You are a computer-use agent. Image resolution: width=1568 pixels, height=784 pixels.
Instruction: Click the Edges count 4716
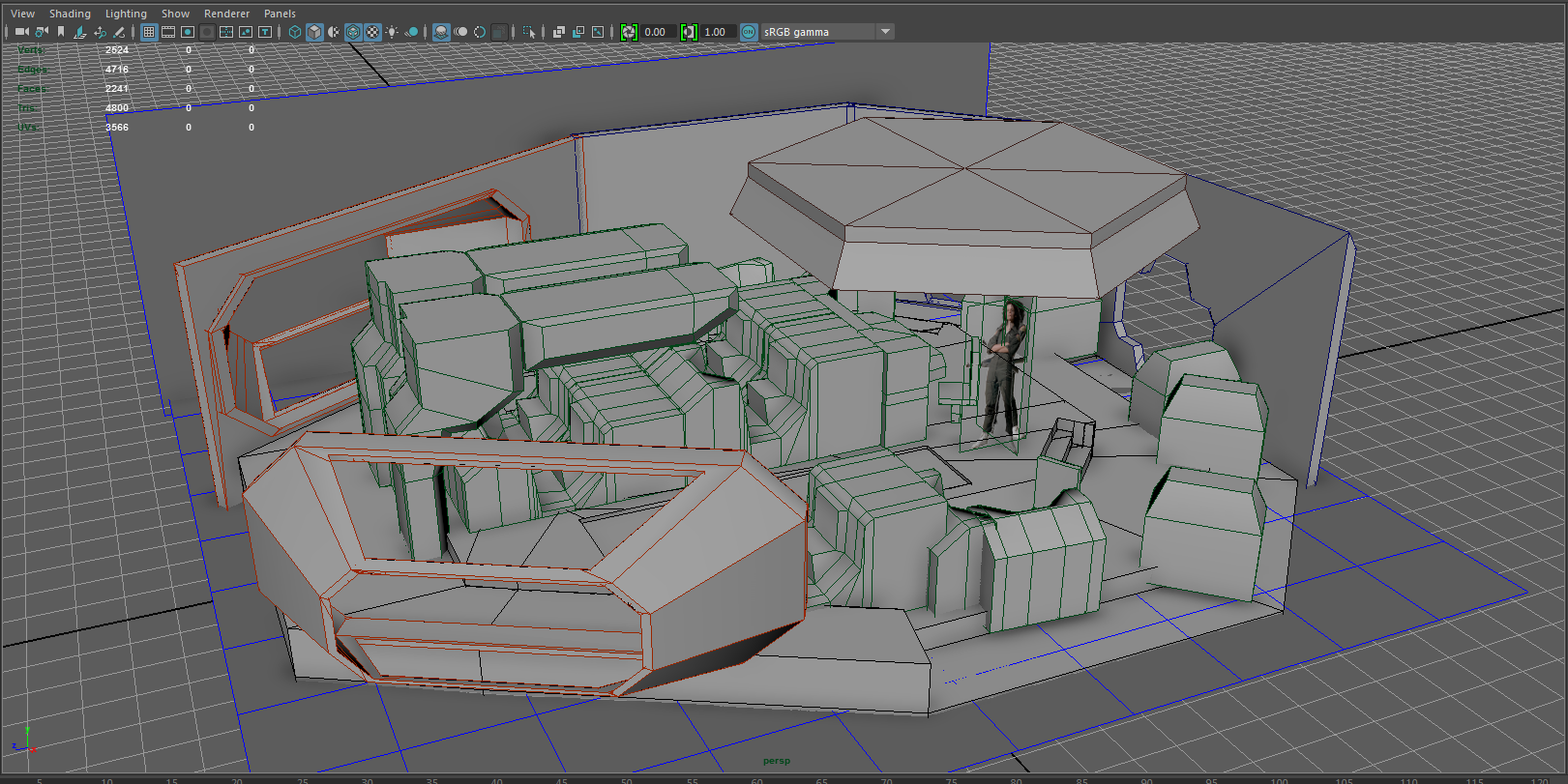point(117,70)
